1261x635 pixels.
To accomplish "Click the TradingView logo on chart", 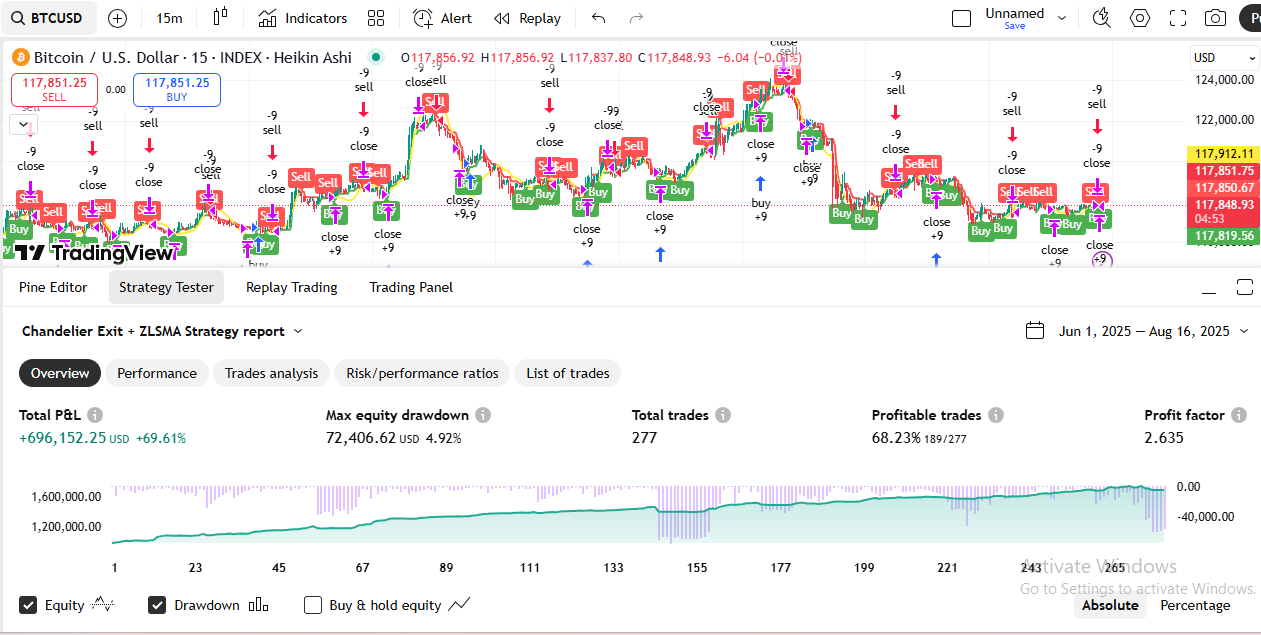I will (x=95, y=253).
